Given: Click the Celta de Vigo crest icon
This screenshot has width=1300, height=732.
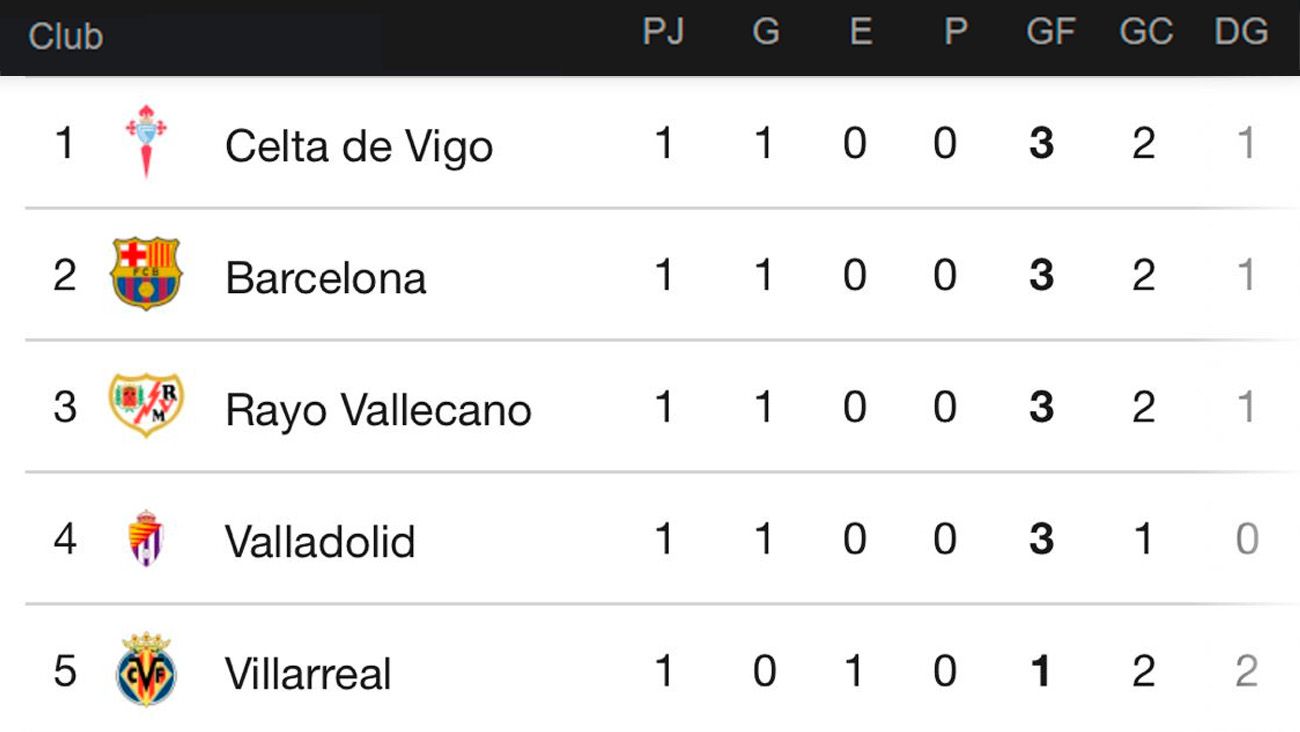Looking at the screenshot, I should tap(146, 142).
